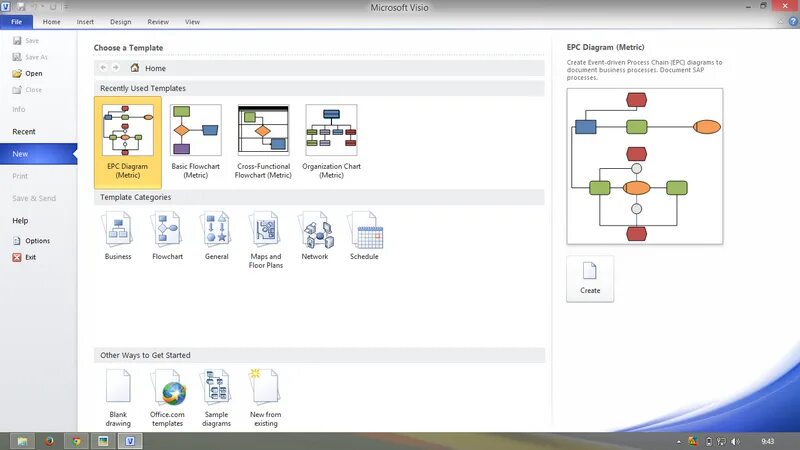The image size is (800, 450).
Task: Switch to the Design ribbon tab
Action: click(120, 22)
